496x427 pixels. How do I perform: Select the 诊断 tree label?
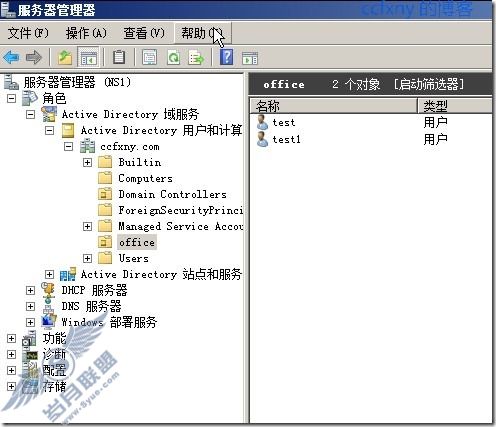[x=54, y=354]
